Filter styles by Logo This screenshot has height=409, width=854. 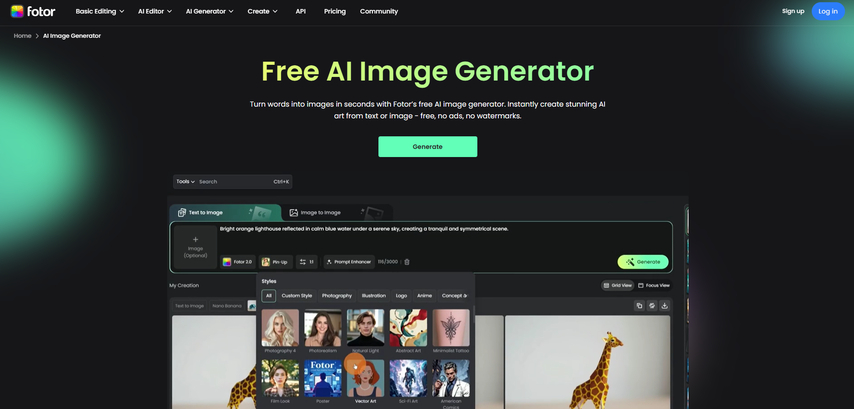[x=401, y=296]
